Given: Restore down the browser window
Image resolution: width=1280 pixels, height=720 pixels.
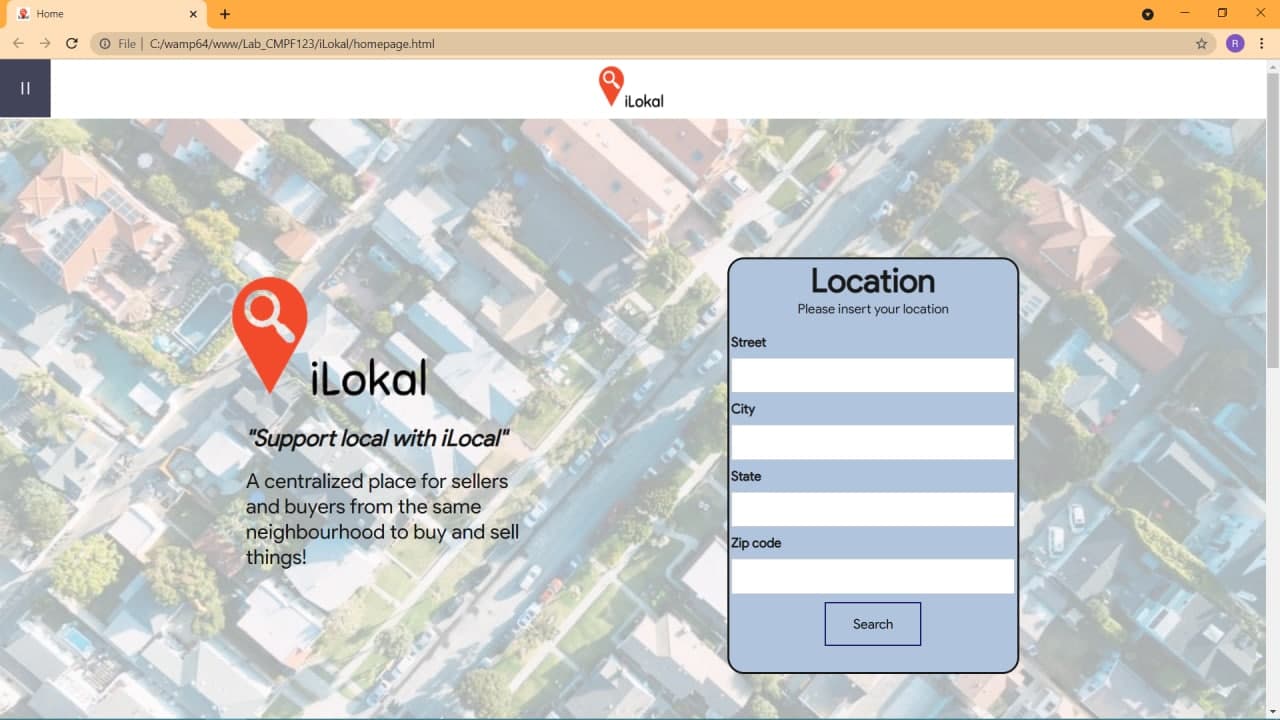Looking at the screenshot, I should tap(1222, 13).
